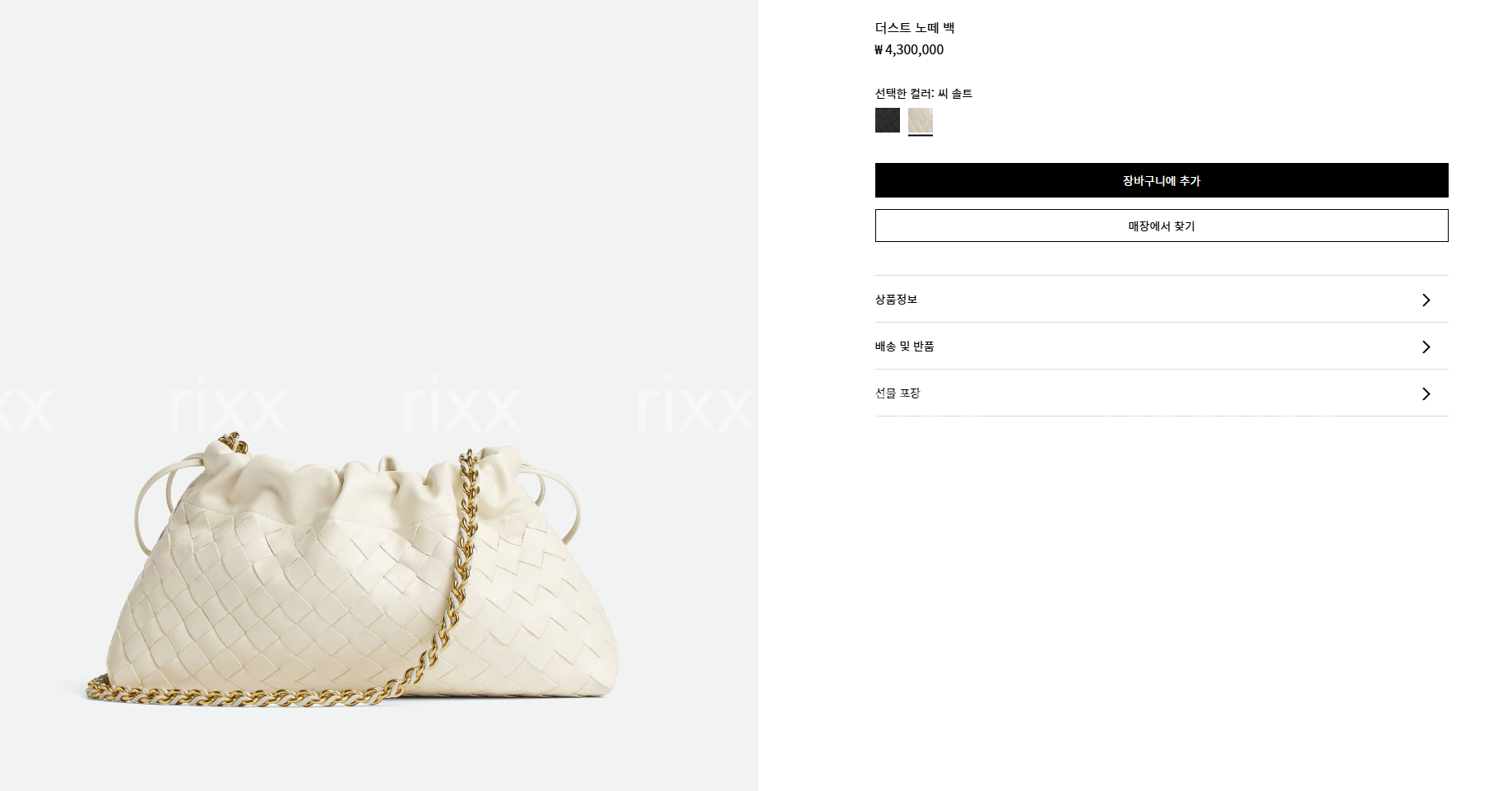This screenshot has width=1512, height=791.
Task: Click the 선택한 컬러: 씨 솔트 label
Action: click(924, 94)
